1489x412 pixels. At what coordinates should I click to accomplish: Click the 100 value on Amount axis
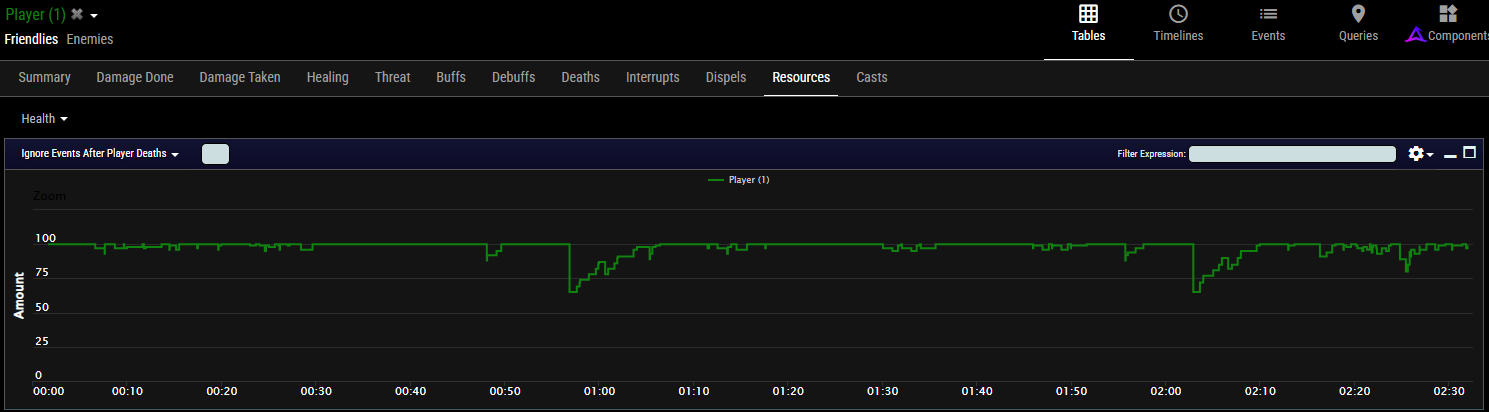pyautogui.click(x=45, y=238)
